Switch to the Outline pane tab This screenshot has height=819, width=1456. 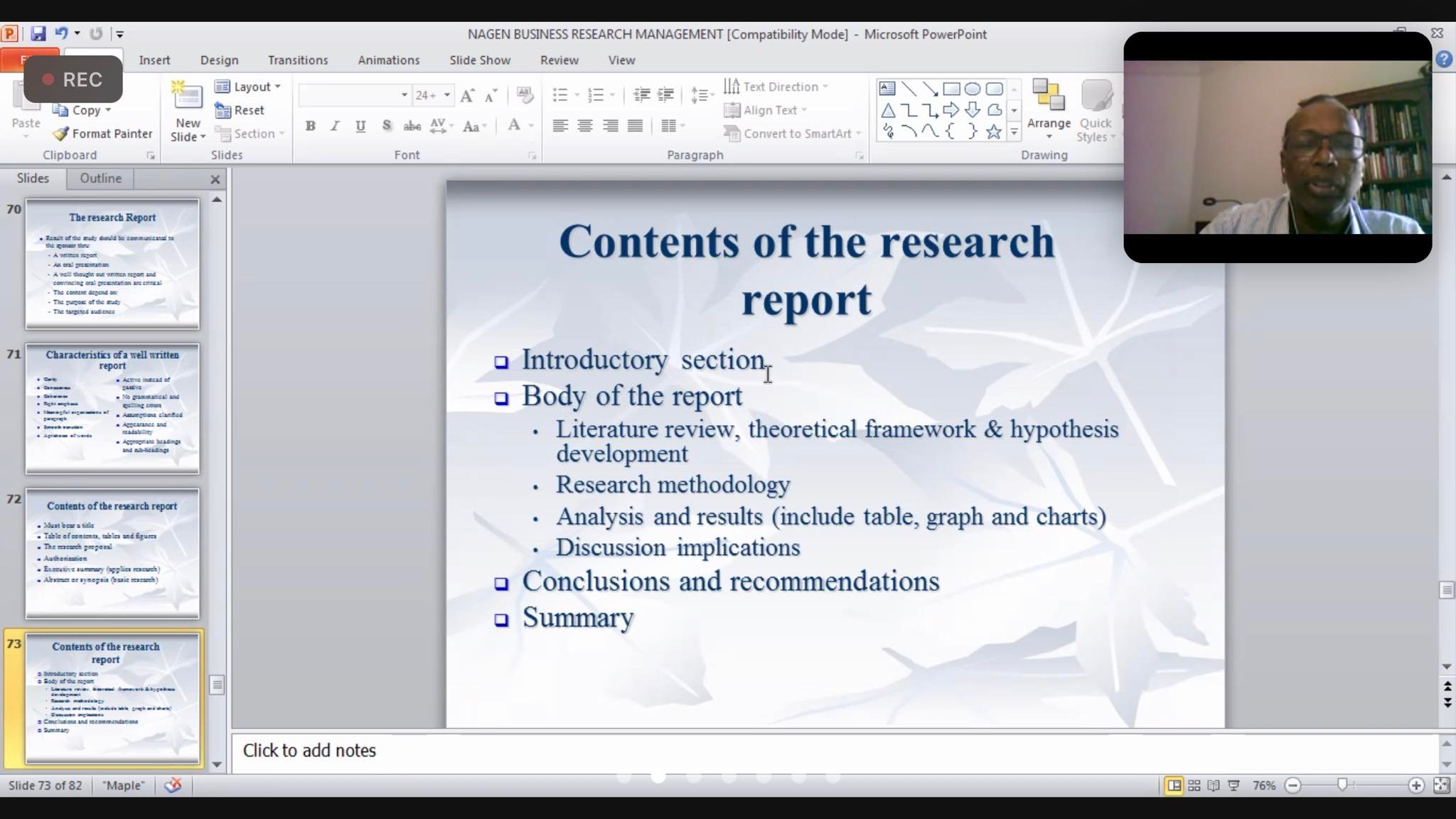pos(100,178)
